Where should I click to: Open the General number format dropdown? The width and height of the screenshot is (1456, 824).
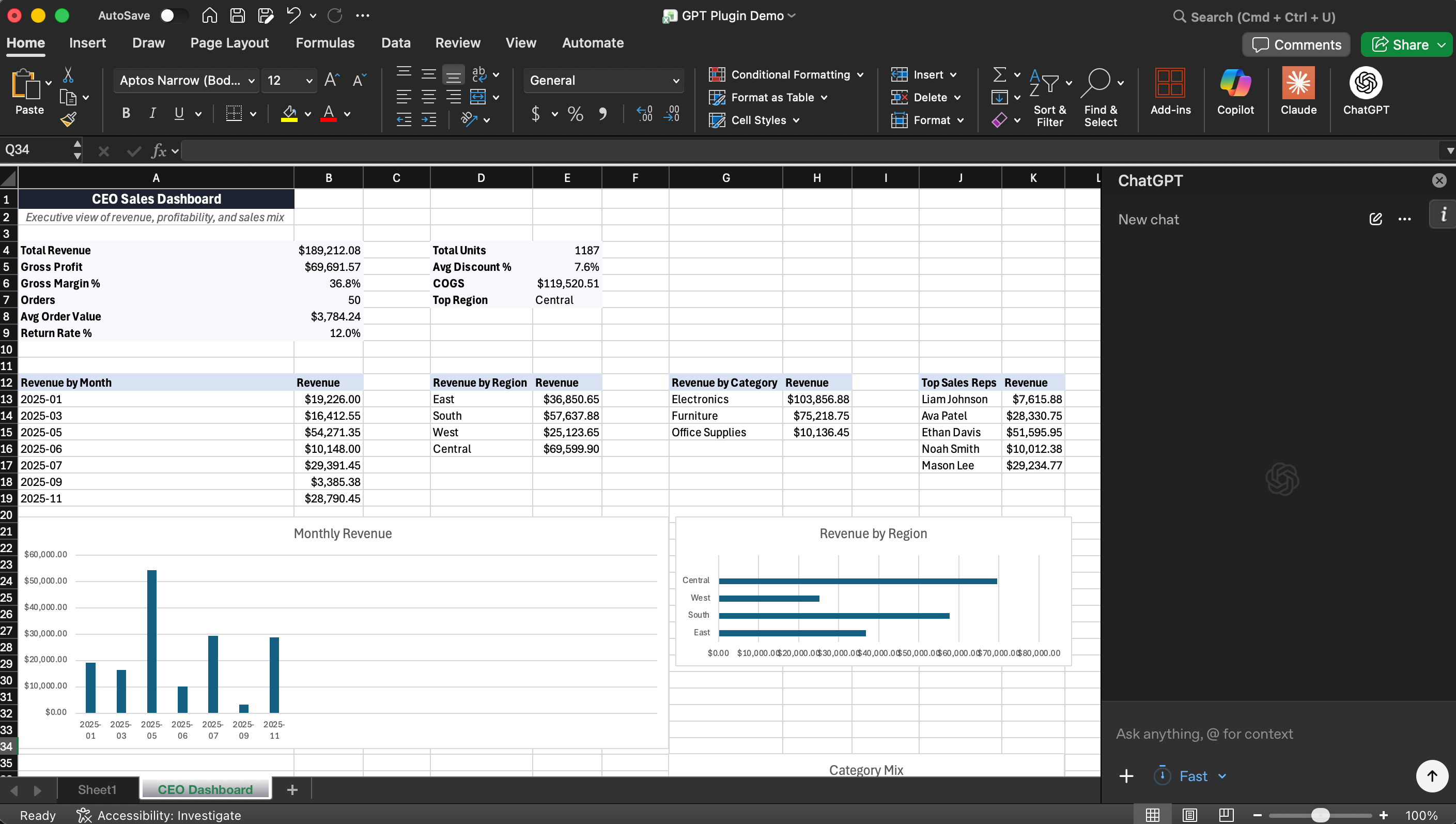coord(676,80)
